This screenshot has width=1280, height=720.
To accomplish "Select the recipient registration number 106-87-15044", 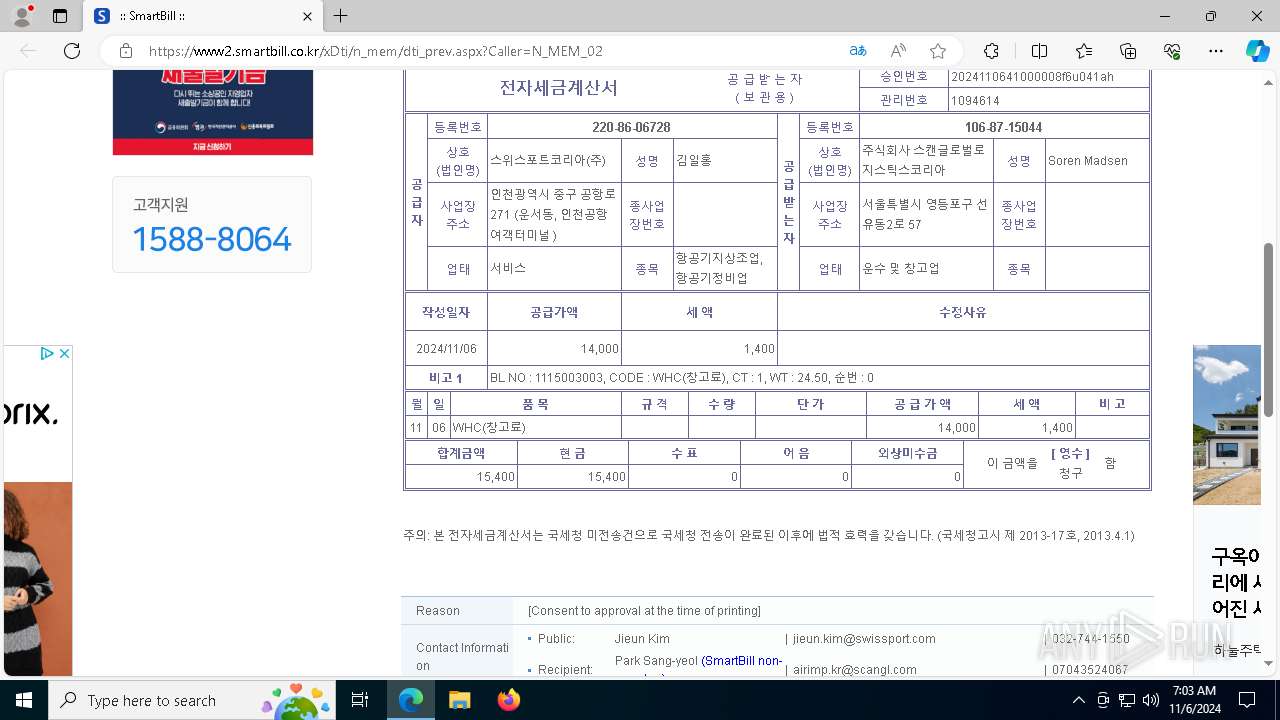I will coord(1004,127).
